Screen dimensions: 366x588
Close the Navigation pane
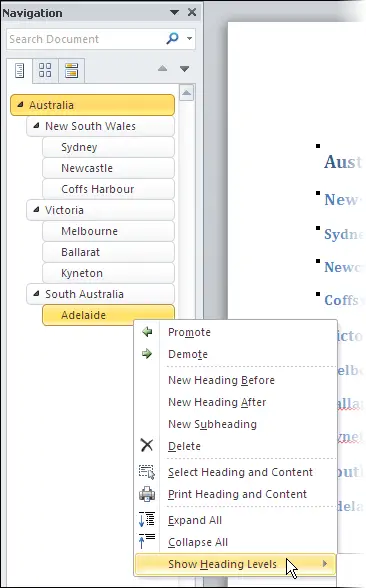192,12
